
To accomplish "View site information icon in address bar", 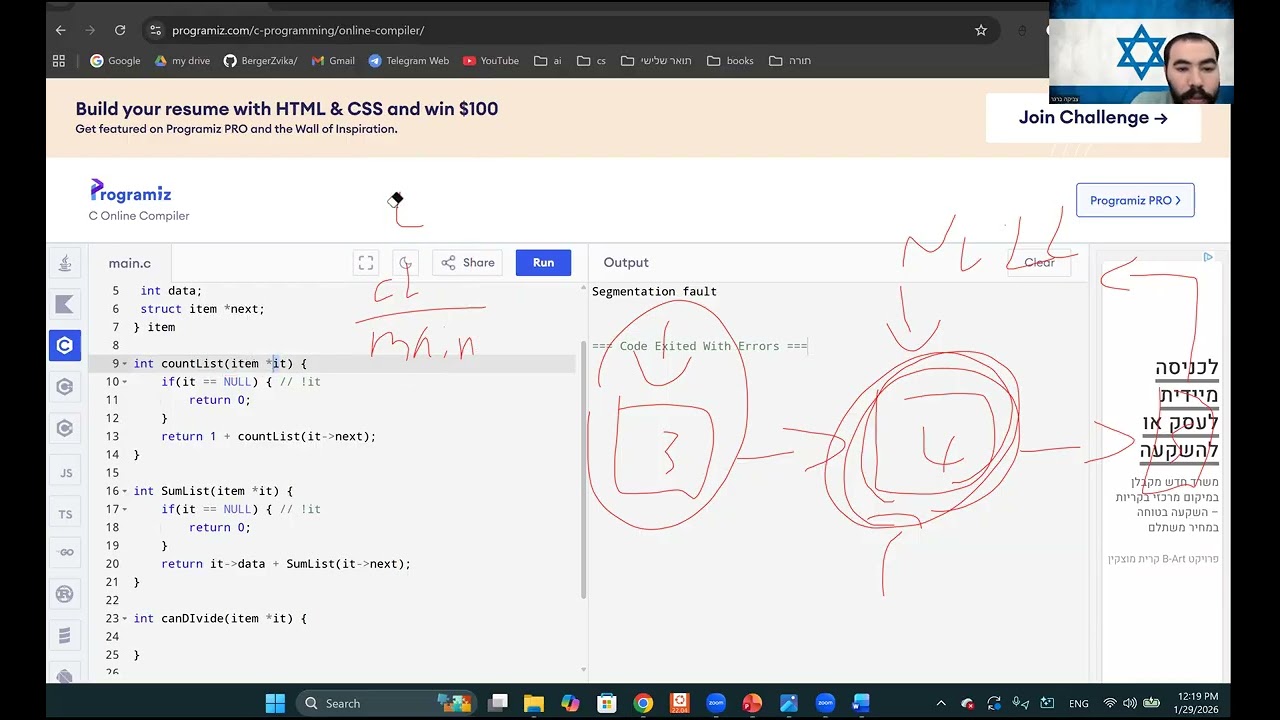I will coord(155,30).
